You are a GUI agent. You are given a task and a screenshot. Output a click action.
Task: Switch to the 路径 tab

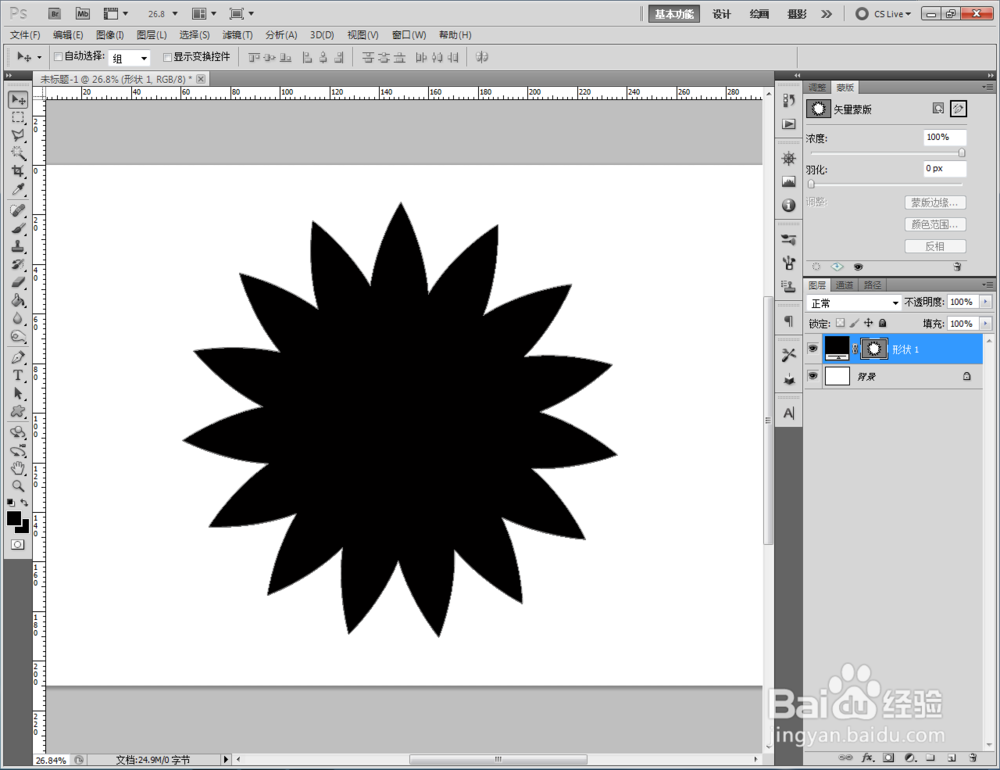coord(872,285)
